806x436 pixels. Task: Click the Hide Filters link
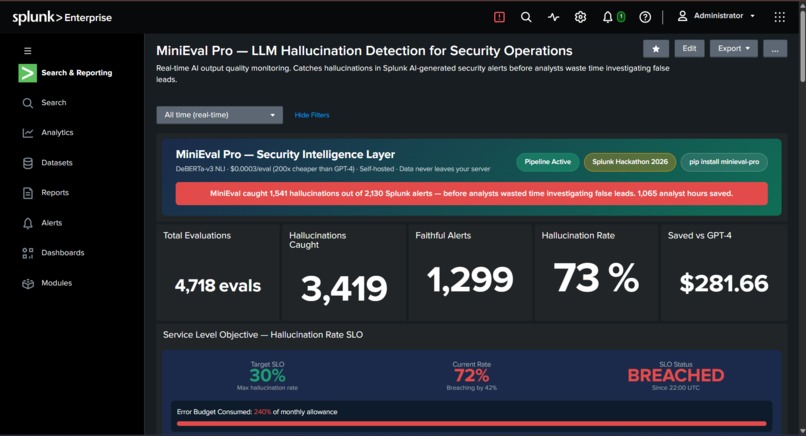312,115
